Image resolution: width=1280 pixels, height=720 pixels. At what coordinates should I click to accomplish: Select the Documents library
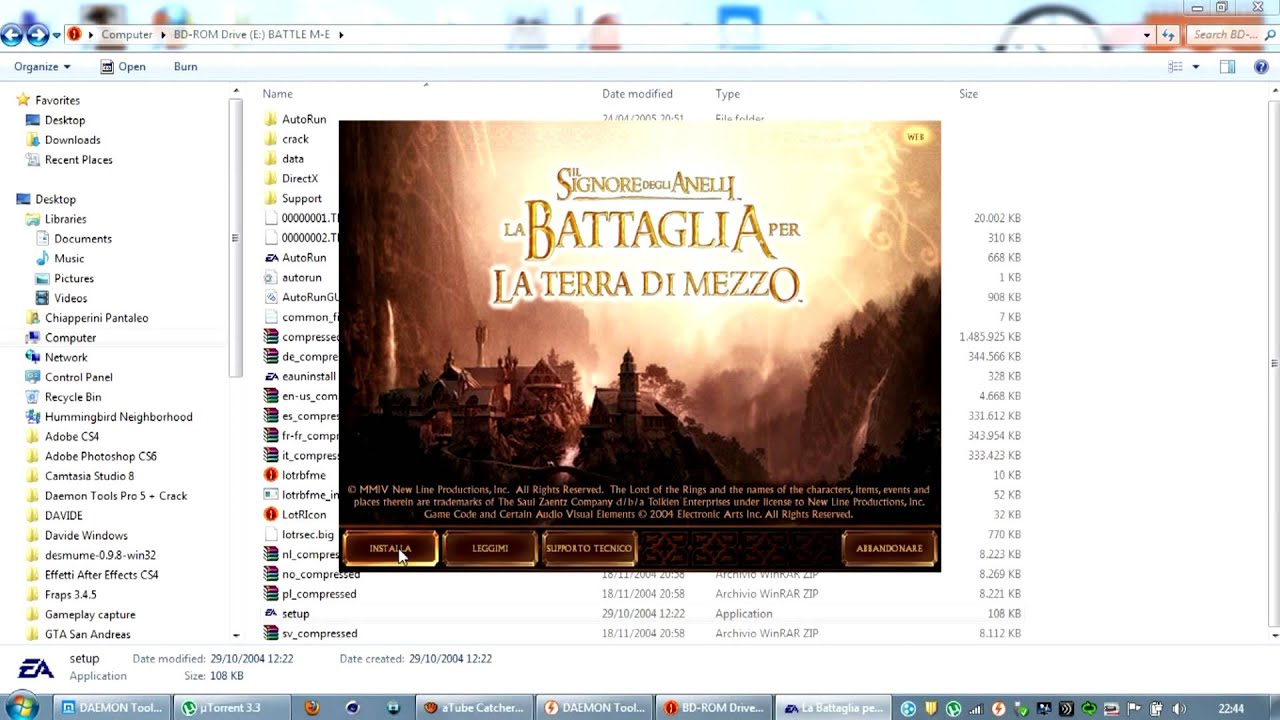pos(82,239)
